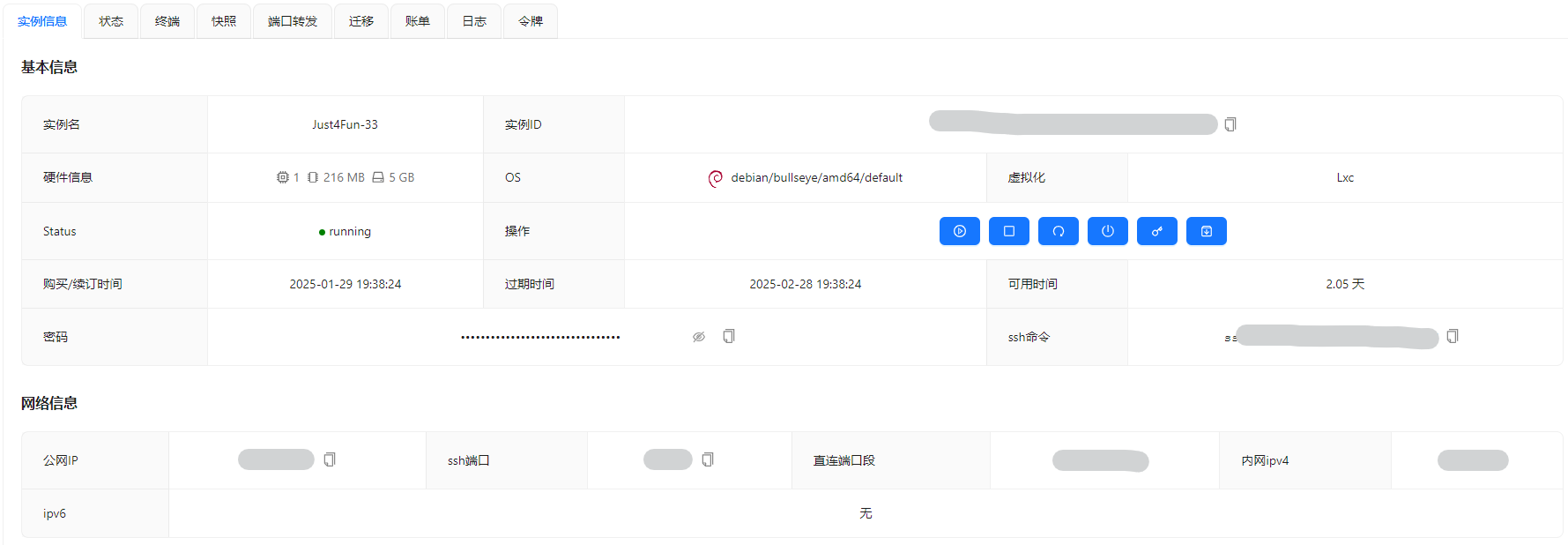Viewport: 1568px width, 545px height.
Task: Copy the ssh command
Action: pyautogui.click(x=1453, y=336)
